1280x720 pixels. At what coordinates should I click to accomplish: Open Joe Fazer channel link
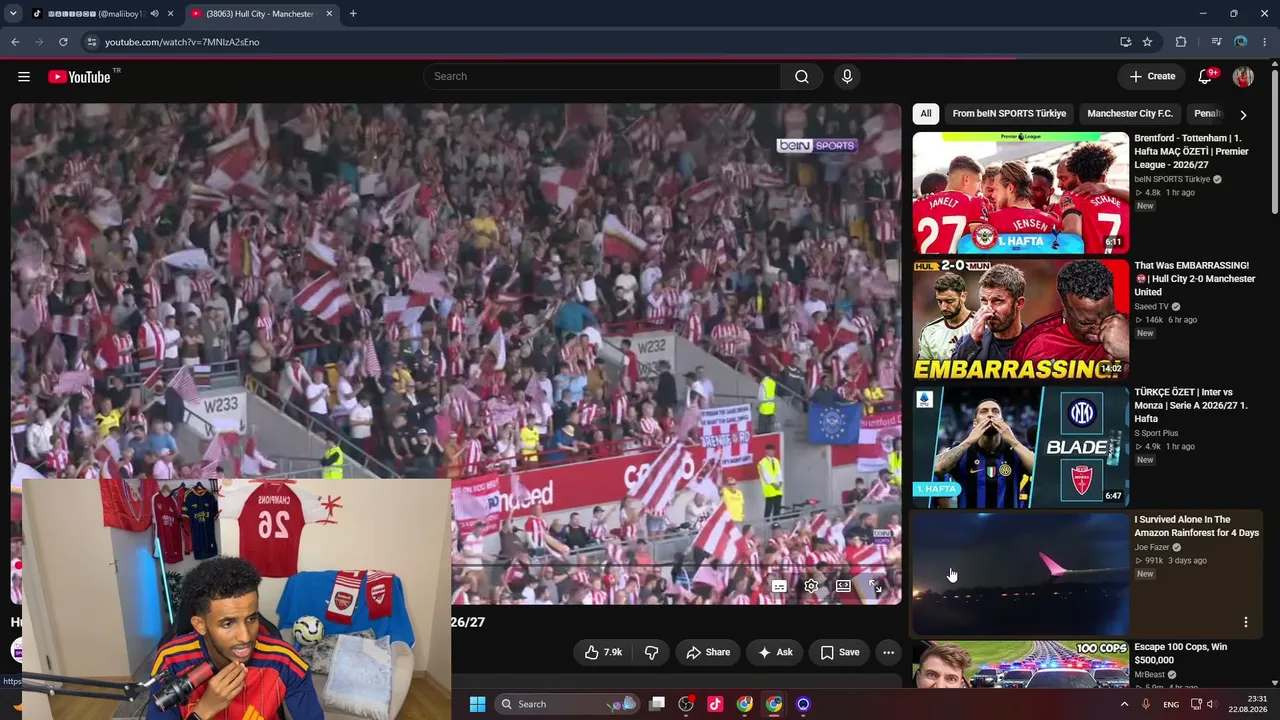coord(1152,547)
